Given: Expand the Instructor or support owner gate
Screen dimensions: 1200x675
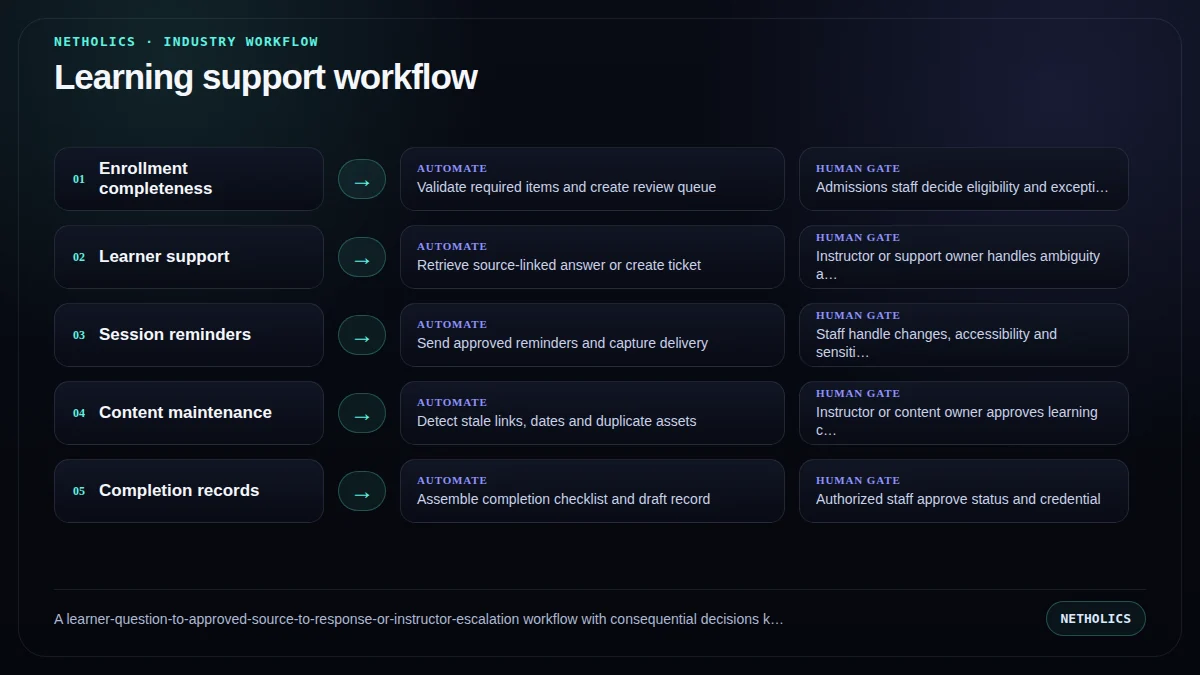Looking at the screenshot, I should (964, 257).
